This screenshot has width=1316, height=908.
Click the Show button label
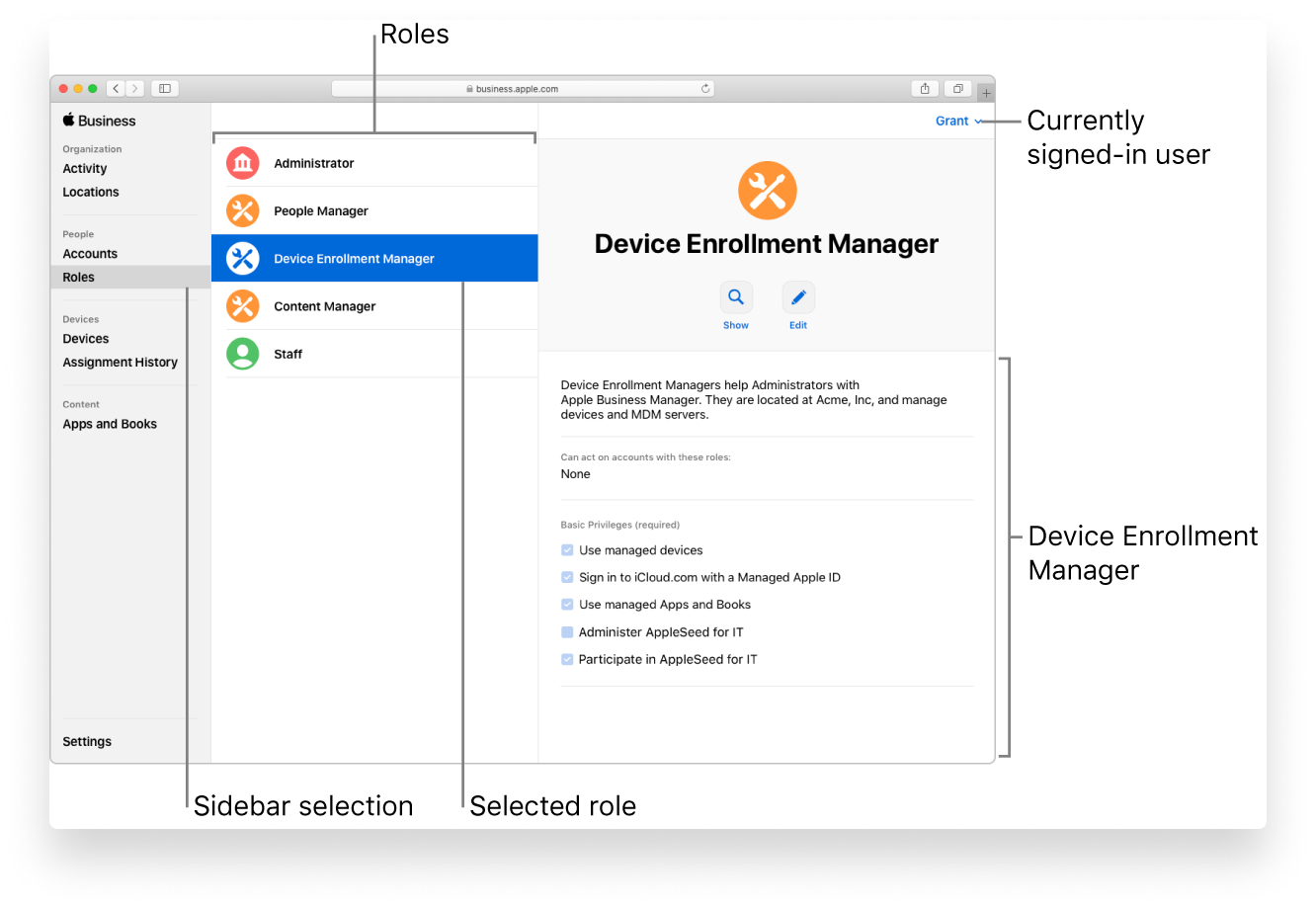click(736, 325)
